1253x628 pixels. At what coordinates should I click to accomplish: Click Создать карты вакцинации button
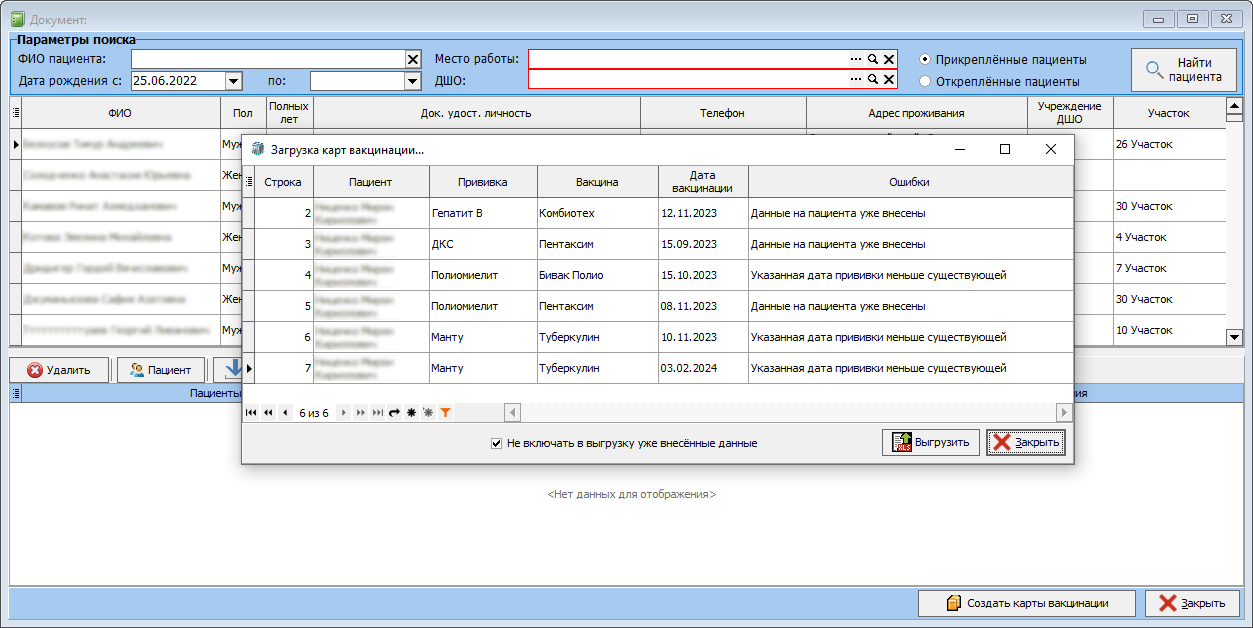pyautogui.click(x=1027, y=603)
